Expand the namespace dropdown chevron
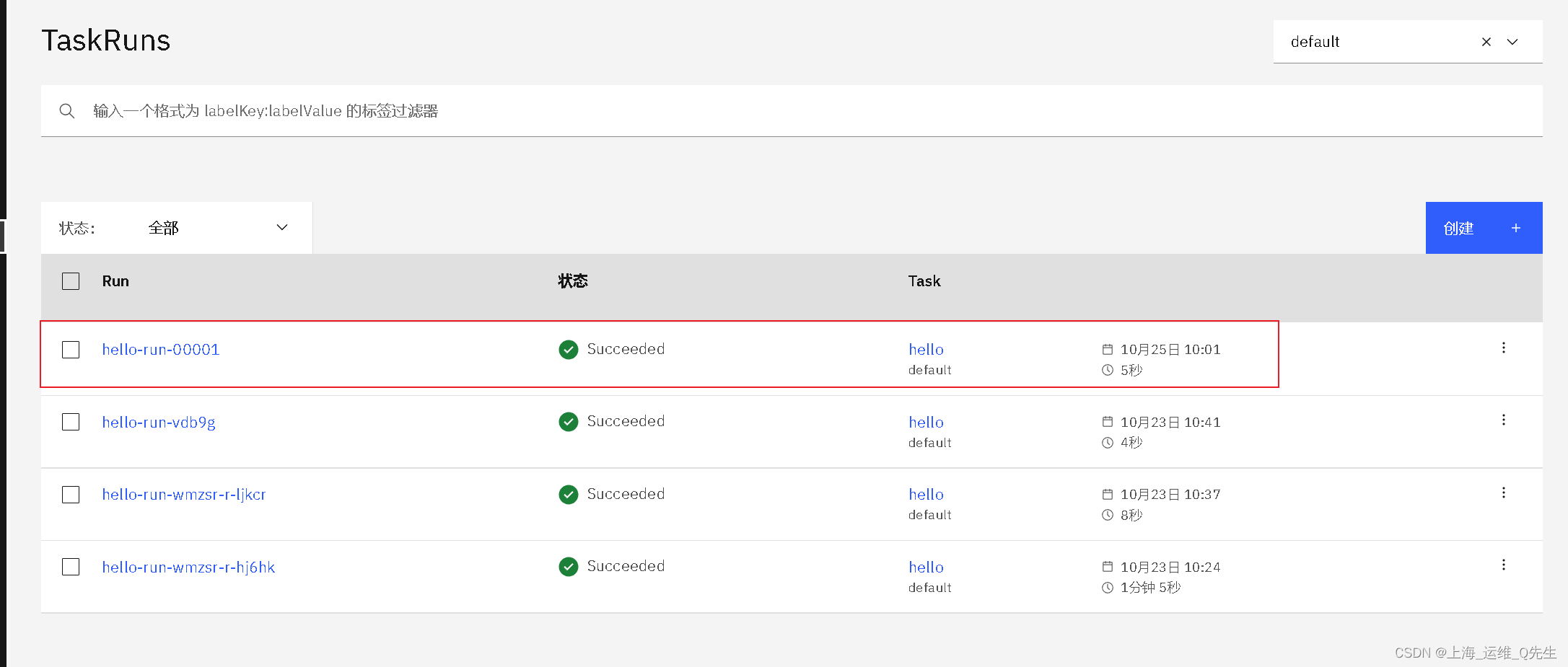Screen dimensions: 1568x667 pos(1512,42)
